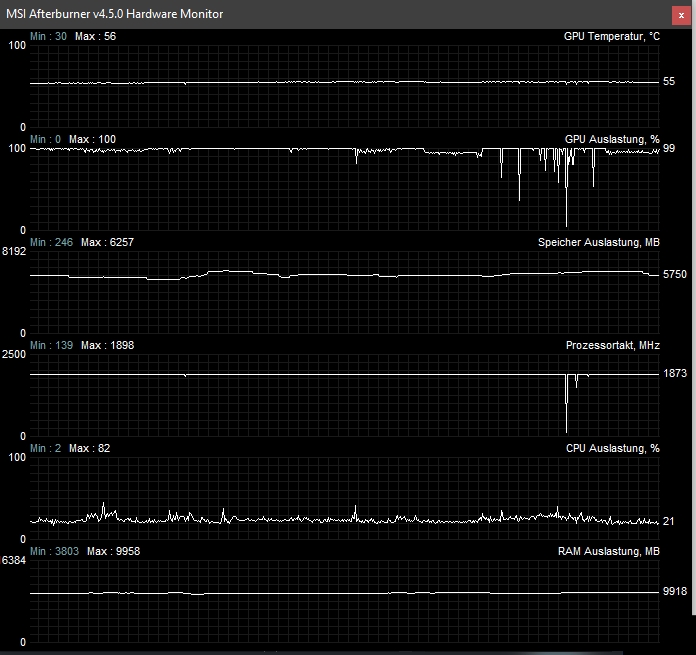The height and width of the screenshot is (655, 696).
Task: Select the GPU Temperatur, °C graph label
Action: pos(612,36)
